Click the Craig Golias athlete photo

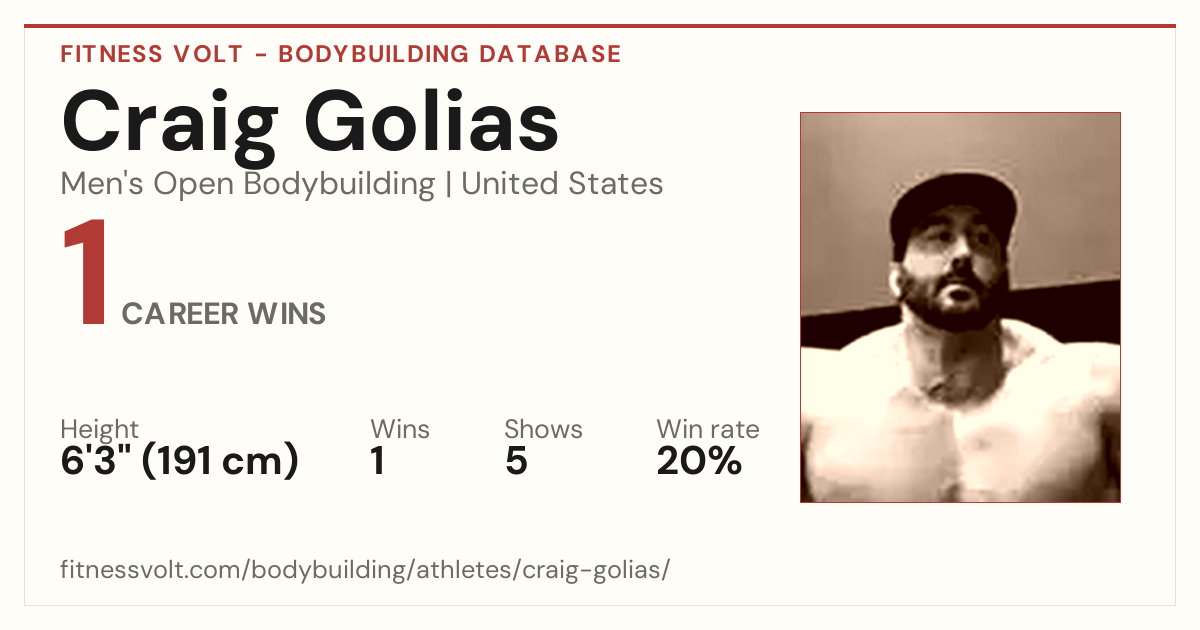click(960, 307)
